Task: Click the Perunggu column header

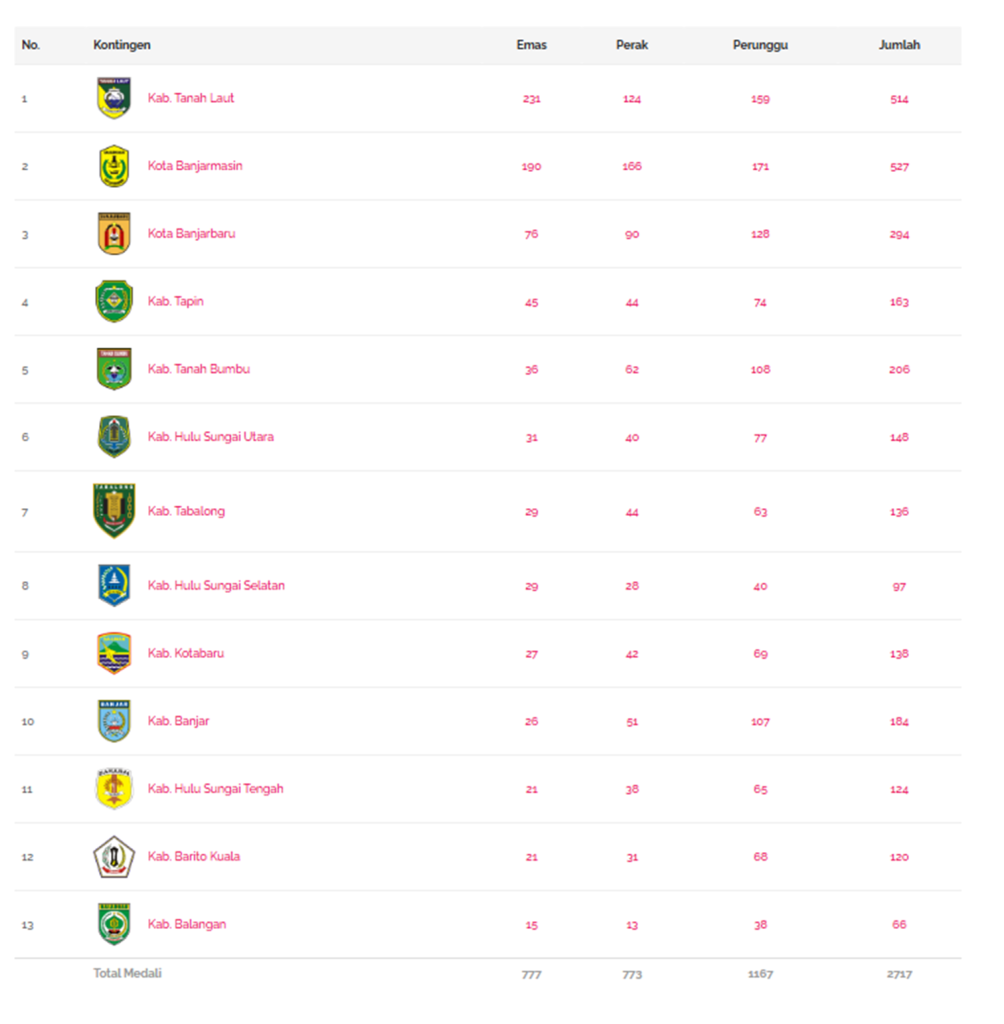Action: (760, 45)
